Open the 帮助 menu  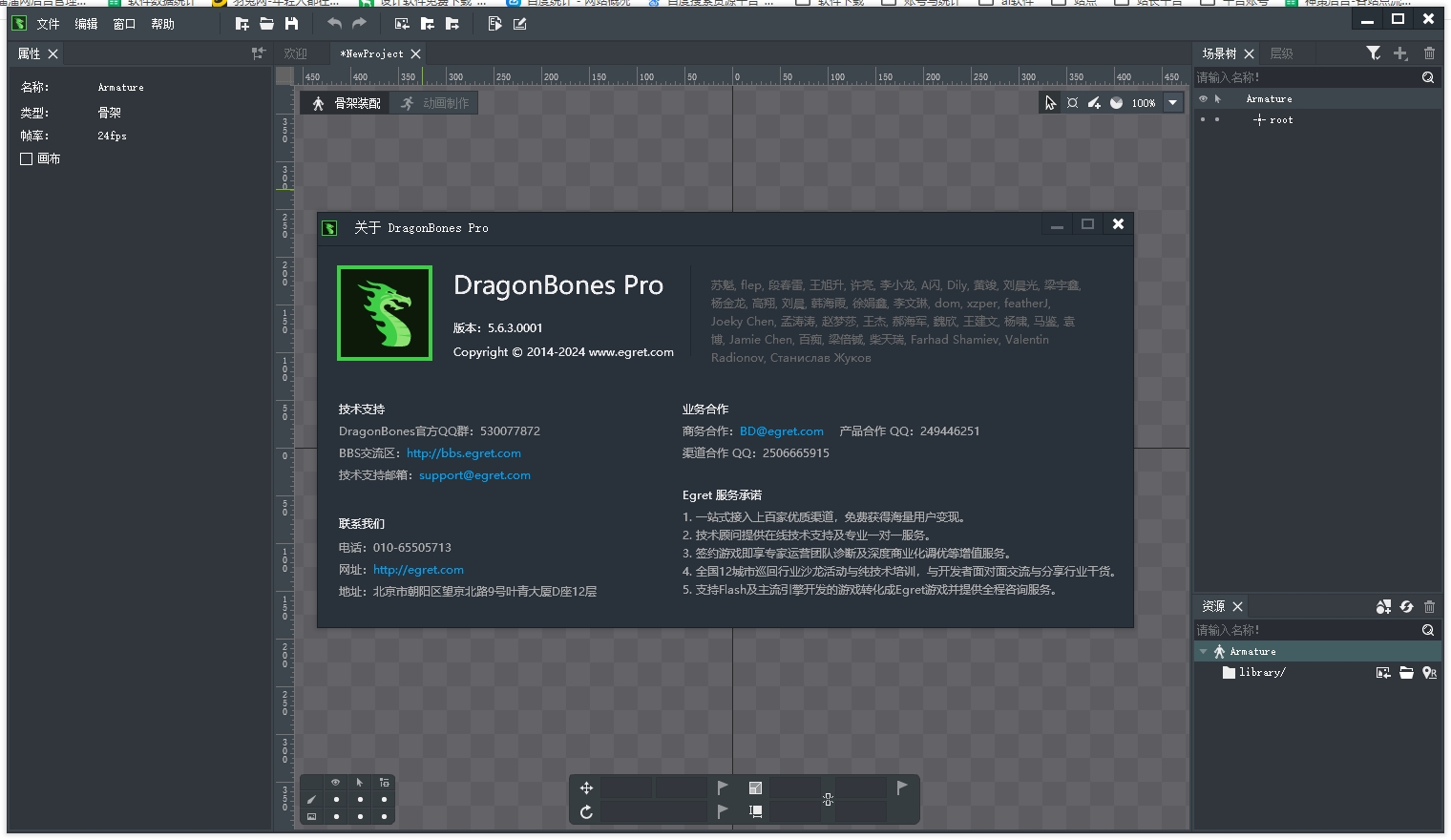pos(162,24)
